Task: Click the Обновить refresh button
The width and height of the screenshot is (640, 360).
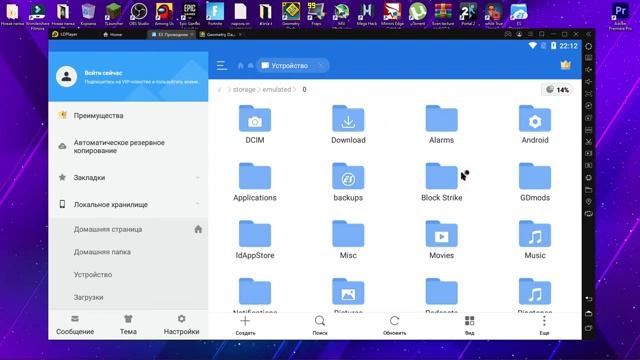Action: click(x=394, y=325)
